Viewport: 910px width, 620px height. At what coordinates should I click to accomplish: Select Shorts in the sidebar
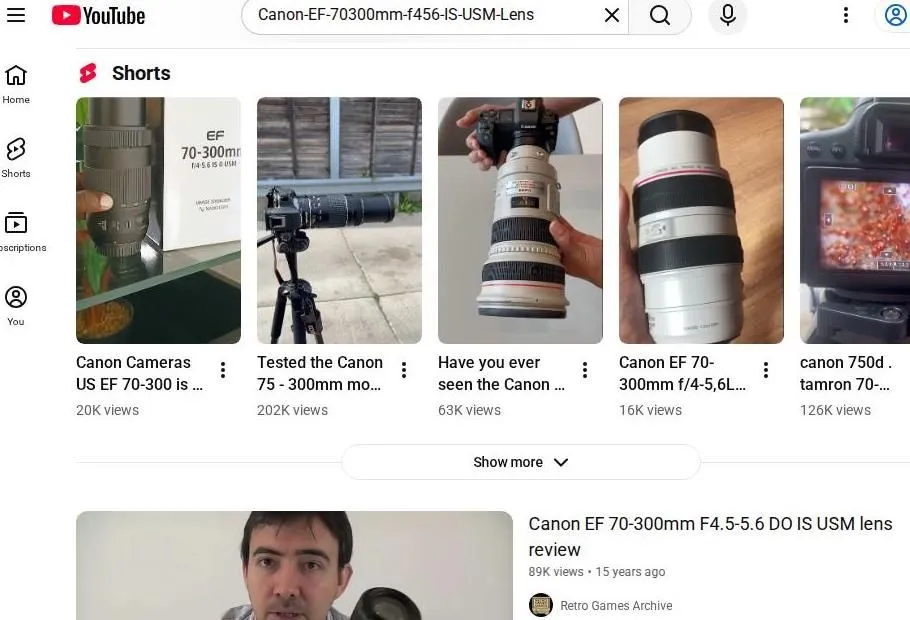coord(16,158)
